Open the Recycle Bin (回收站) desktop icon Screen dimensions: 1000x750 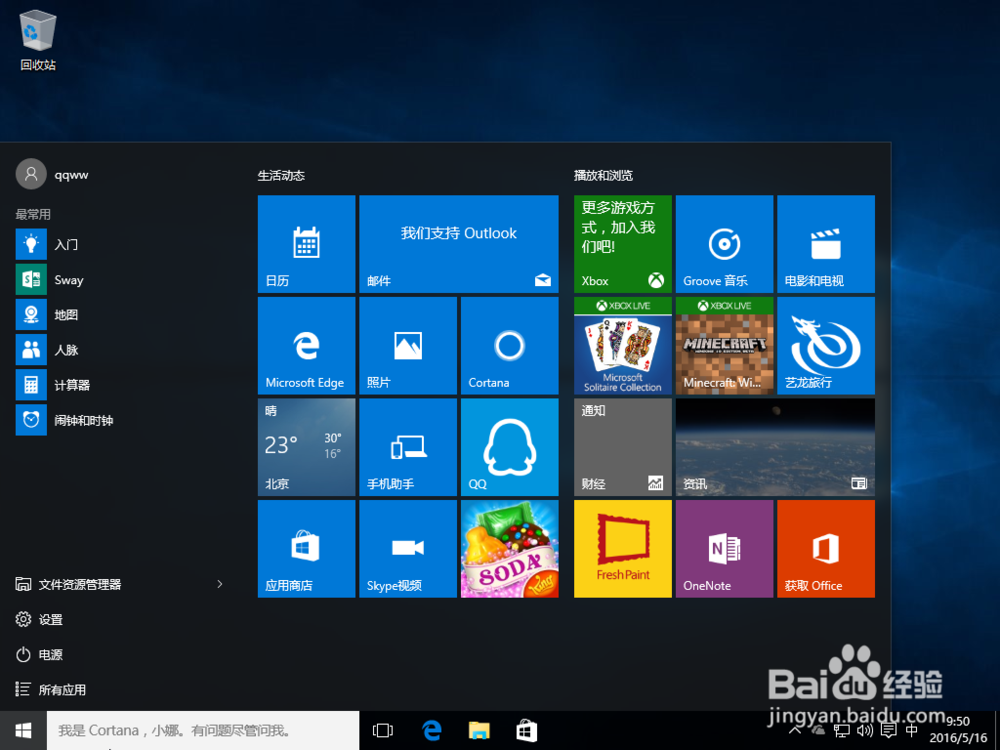coord(38,40)
